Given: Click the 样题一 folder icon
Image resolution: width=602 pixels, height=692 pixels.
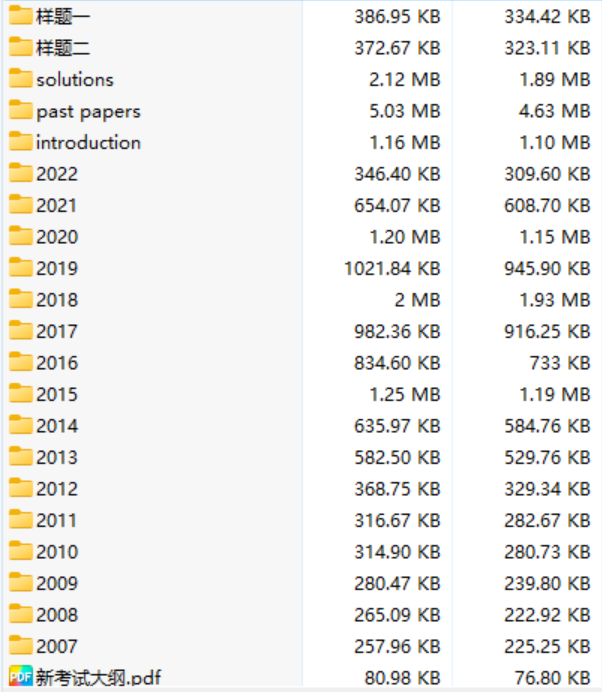Looking at the screenshot, I should (x=20, y=16).
